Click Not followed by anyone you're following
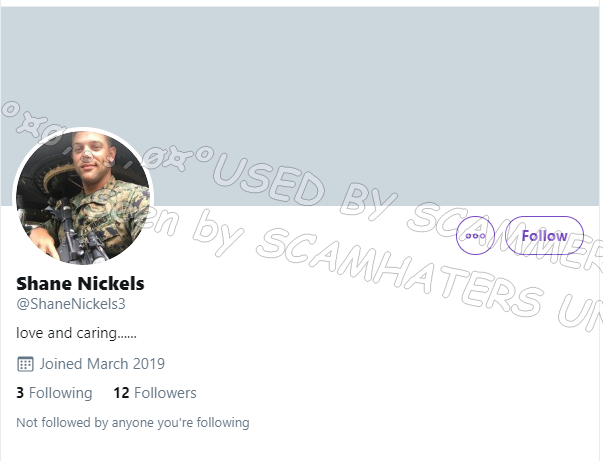The height and width of the screenshot is (461, 603). 132,423
